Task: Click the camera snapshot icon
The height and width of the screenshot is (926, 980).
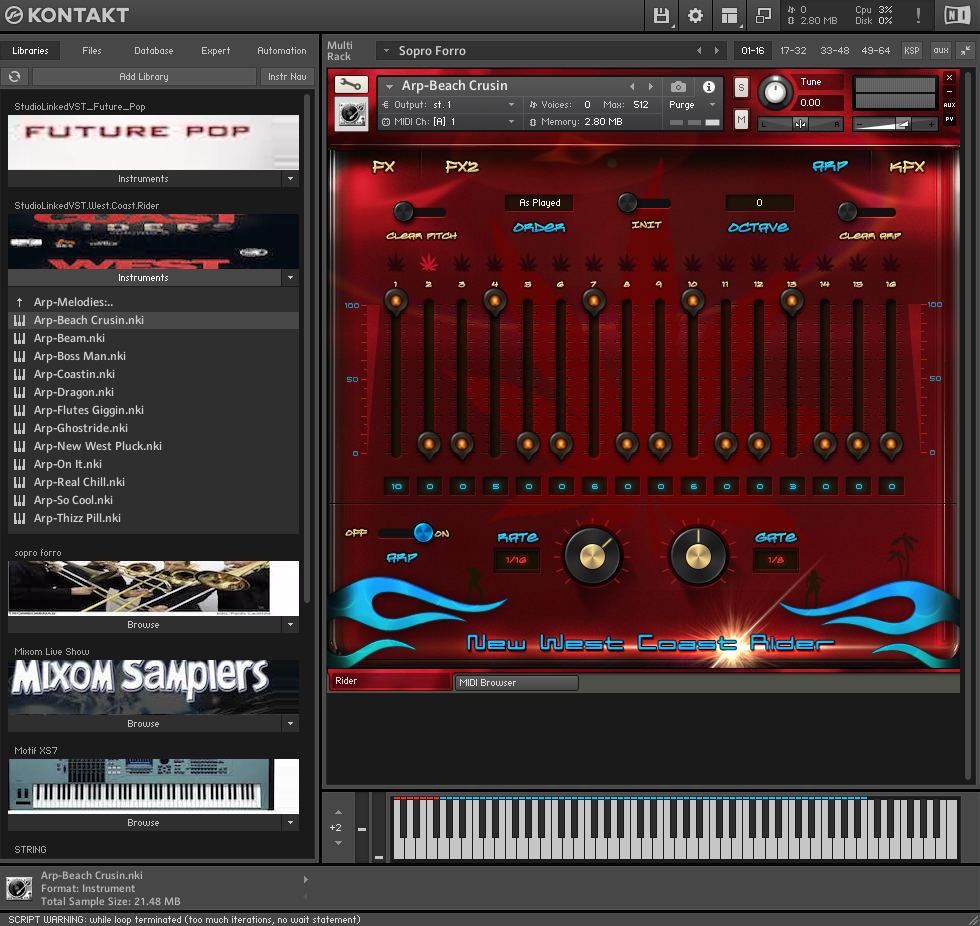Action: (678, 86)
